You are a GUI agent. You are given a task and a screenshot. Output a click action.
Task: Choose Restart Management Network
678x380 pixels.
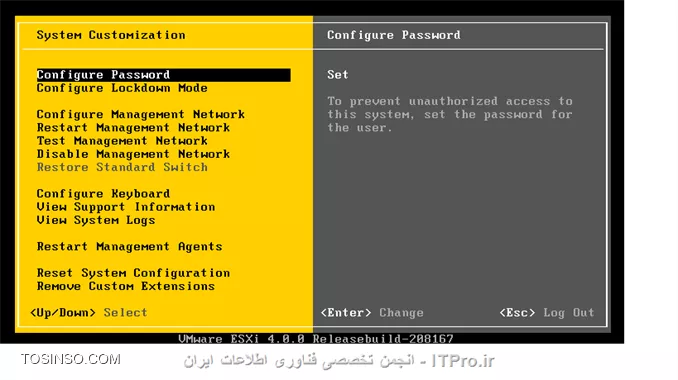(133, 128)
